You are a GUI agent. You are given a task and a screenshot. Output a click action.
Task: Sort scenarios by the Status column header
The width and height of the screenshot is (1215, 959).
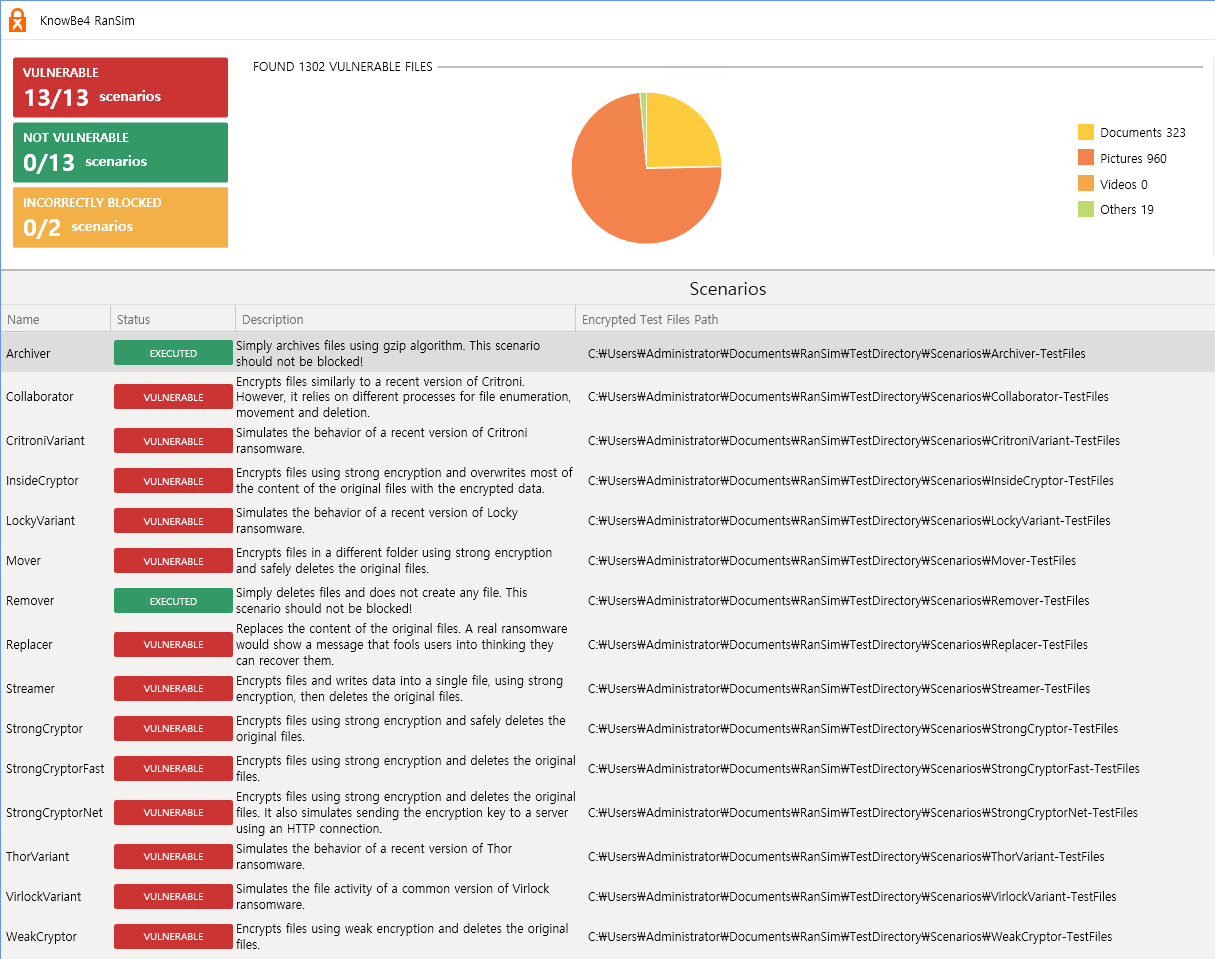[173, 319]
